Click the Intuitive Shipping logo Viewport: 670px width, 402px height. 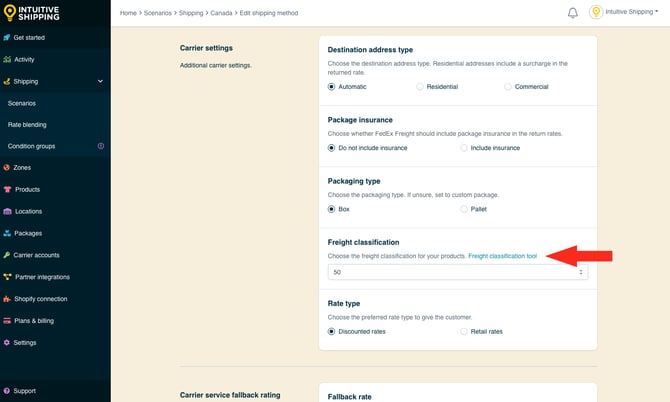pos(31,13)
